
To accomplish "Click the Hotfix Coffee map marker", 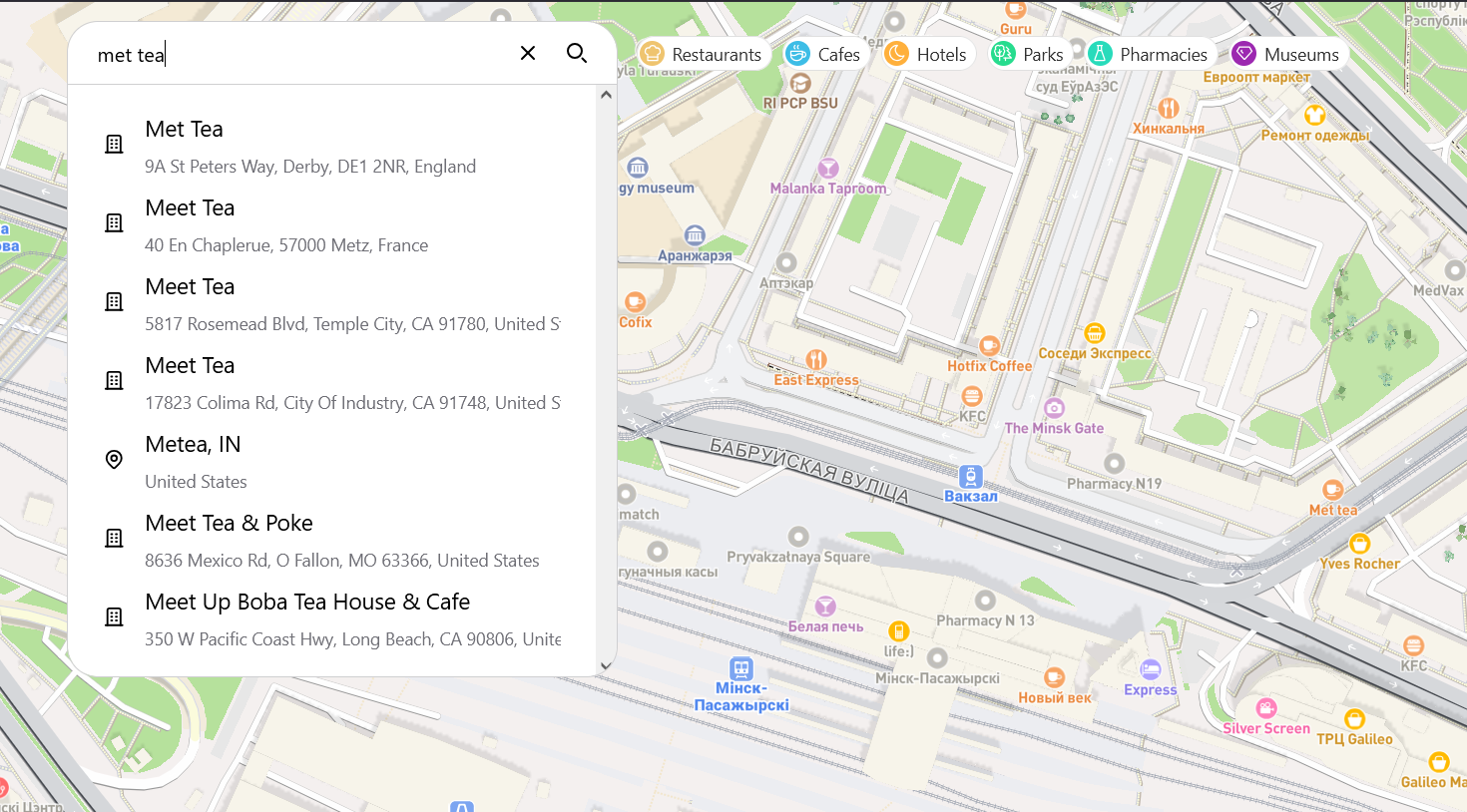I will [x=988, y=346].
